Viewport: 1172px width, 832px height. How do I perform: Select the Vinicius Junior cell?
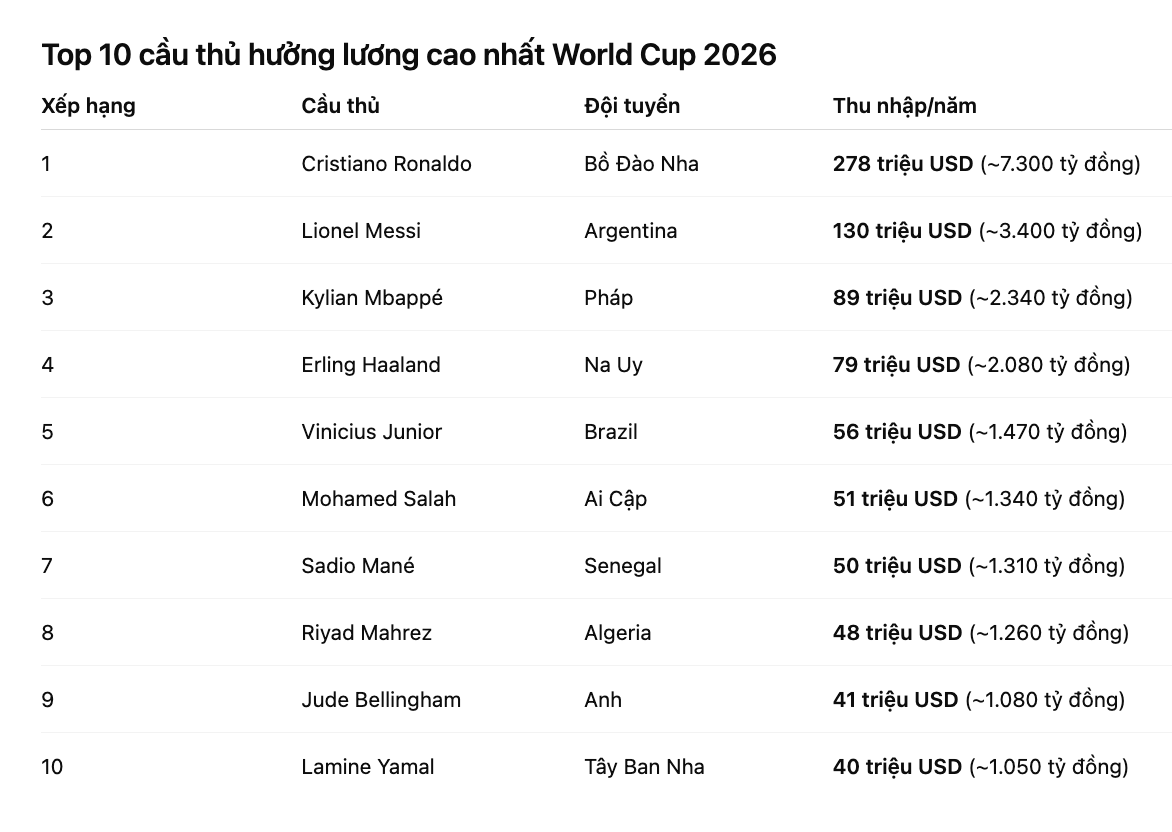371,432
